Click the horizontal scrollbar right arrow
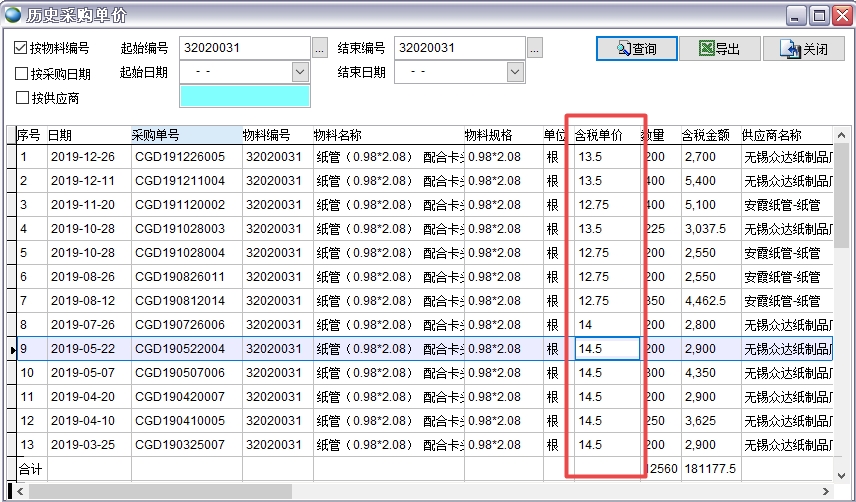The image size is (856, 502). pos(825,491)
